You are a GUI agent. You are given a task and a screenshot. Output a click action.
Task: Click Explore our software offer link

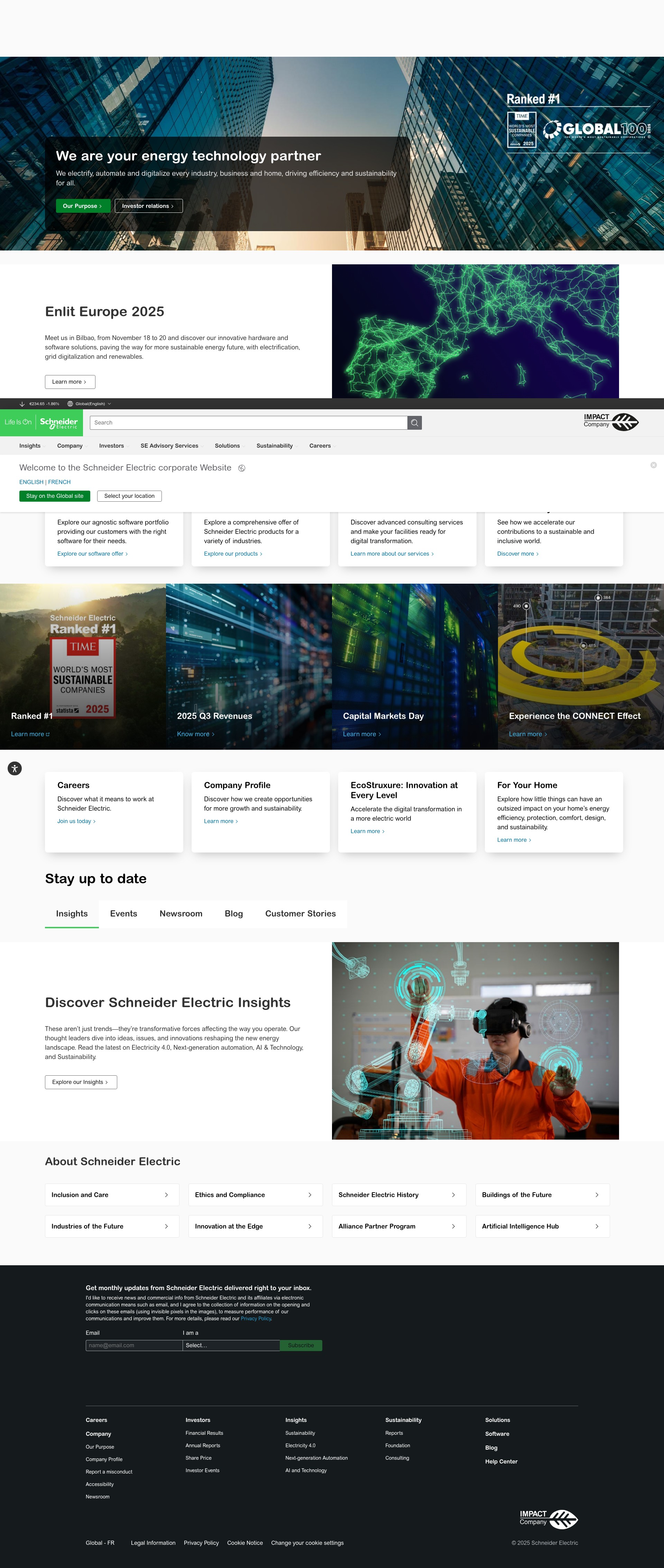coord(92,554)
